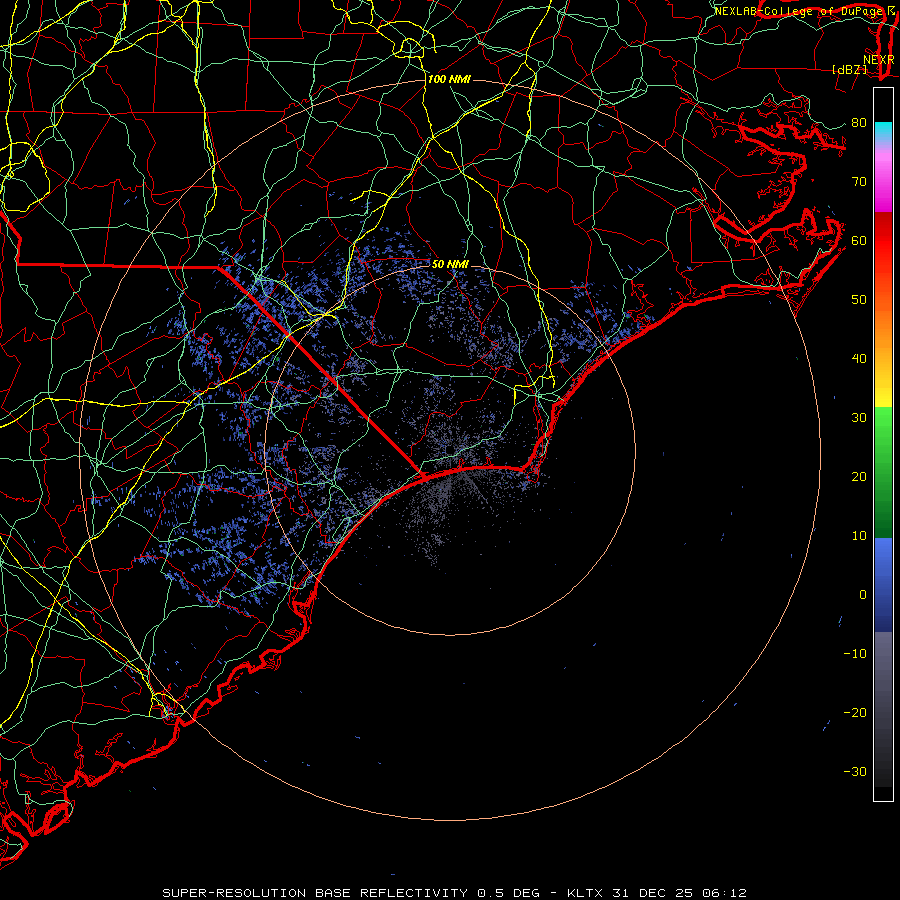Click the 50 value on the dBZ scale
Viewport: 900px width, 900px height.
[859, 300]
